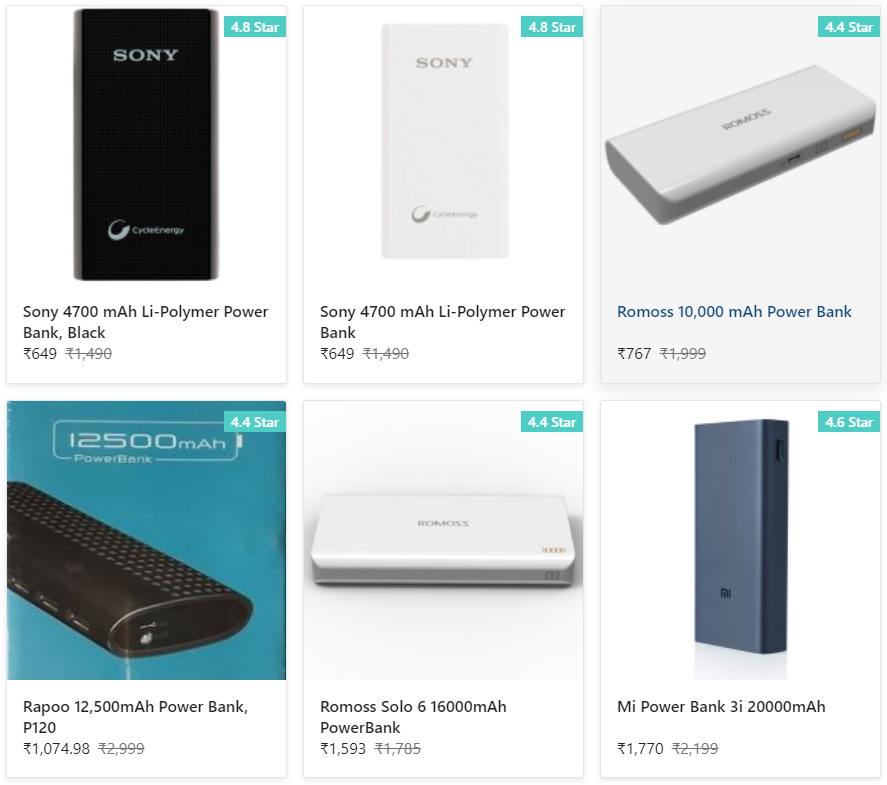Select the Rapoo 12,500mAh Power Bank, P120 title
The width and height of the screenshot is (887, 785).
tap(135, 717)
